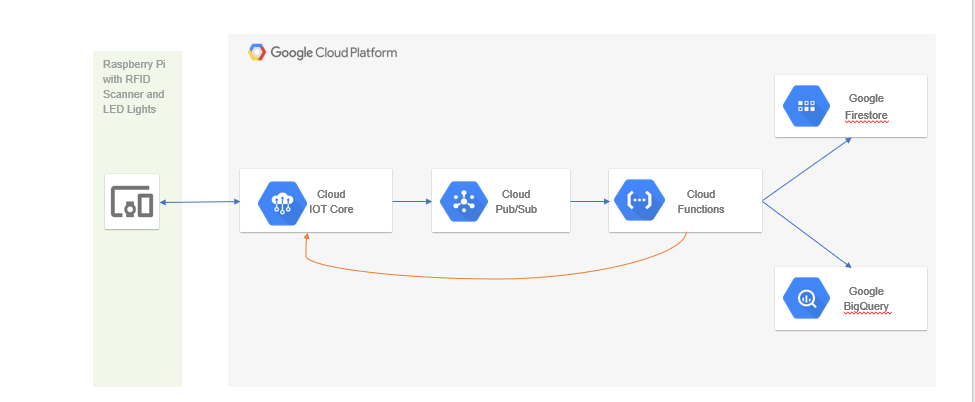Image resolution: width=975 pixels, height=402 pixels.
Task: Select arrow from IOT Core to Pub/Sub
Action: coord(412,201)
